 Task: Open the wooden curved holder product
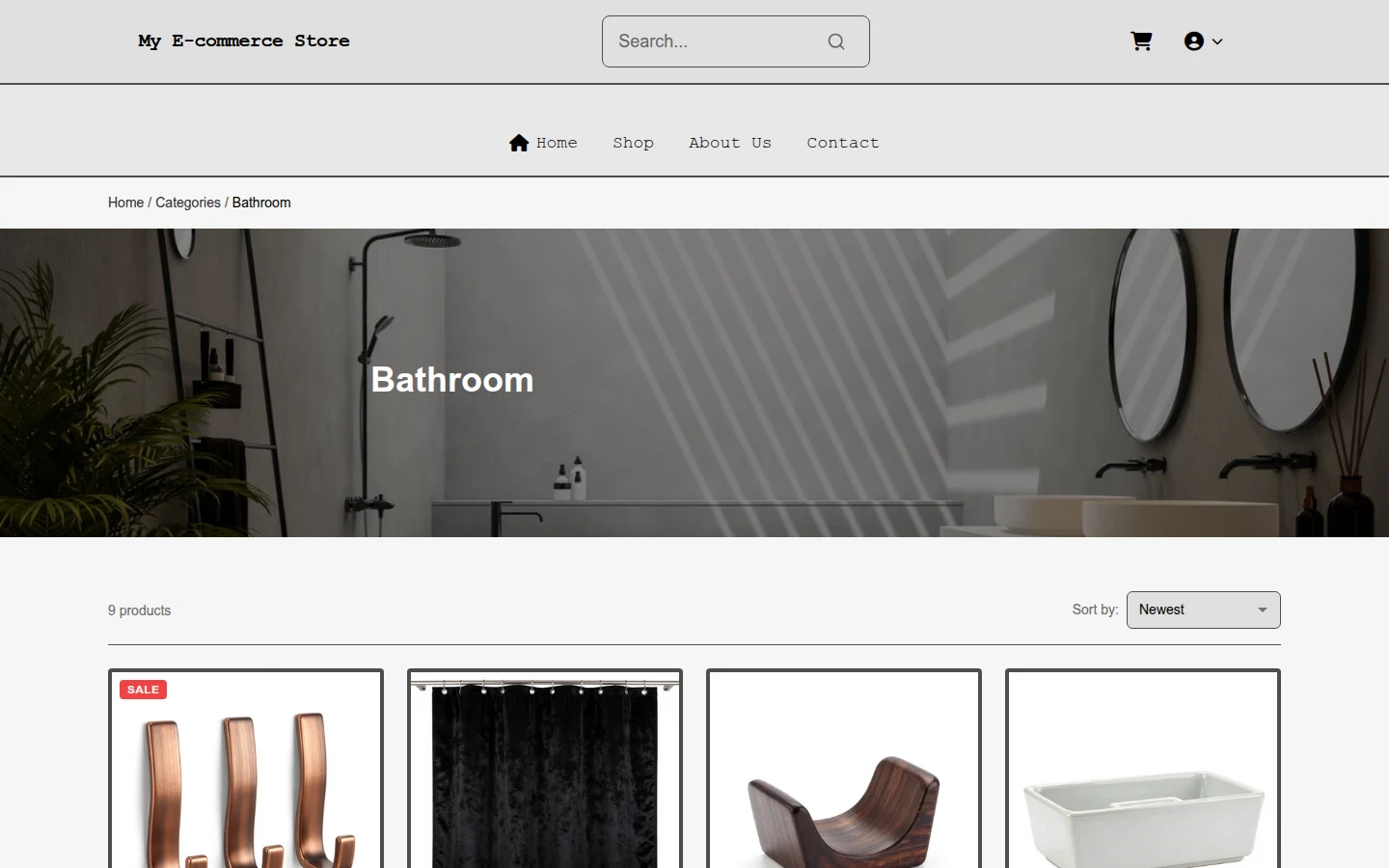click(844, 769)
